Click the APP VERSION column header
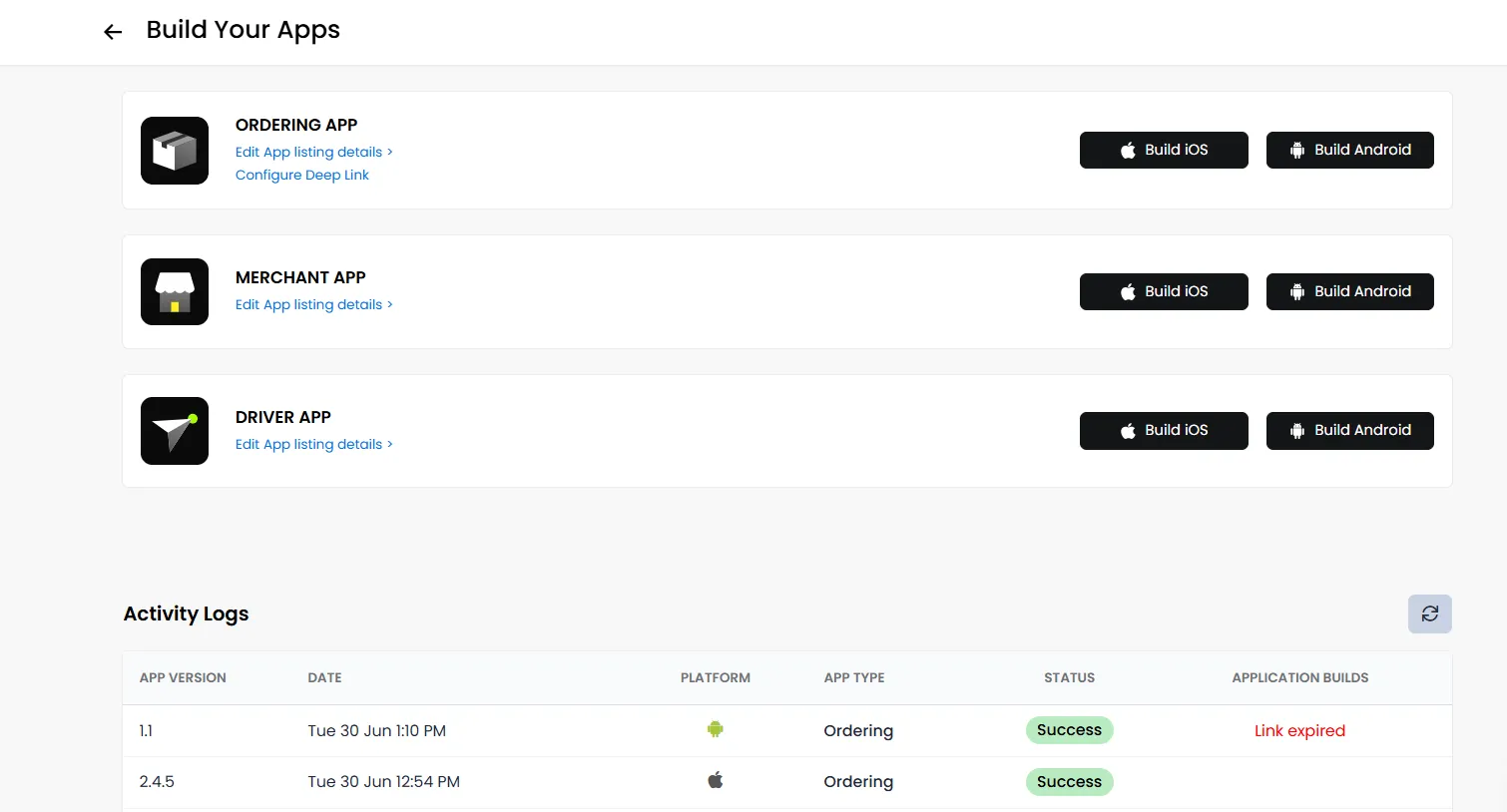Viewport: 1507px width, 812px height. [x=183, y=677]
